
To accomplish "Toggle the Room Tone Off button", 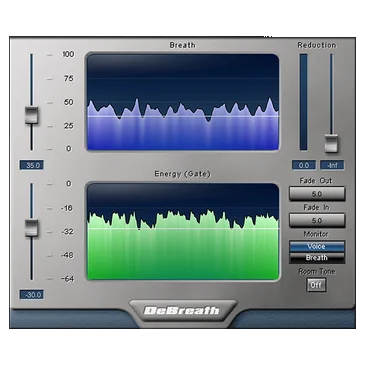I will click(x=316, y=285).
